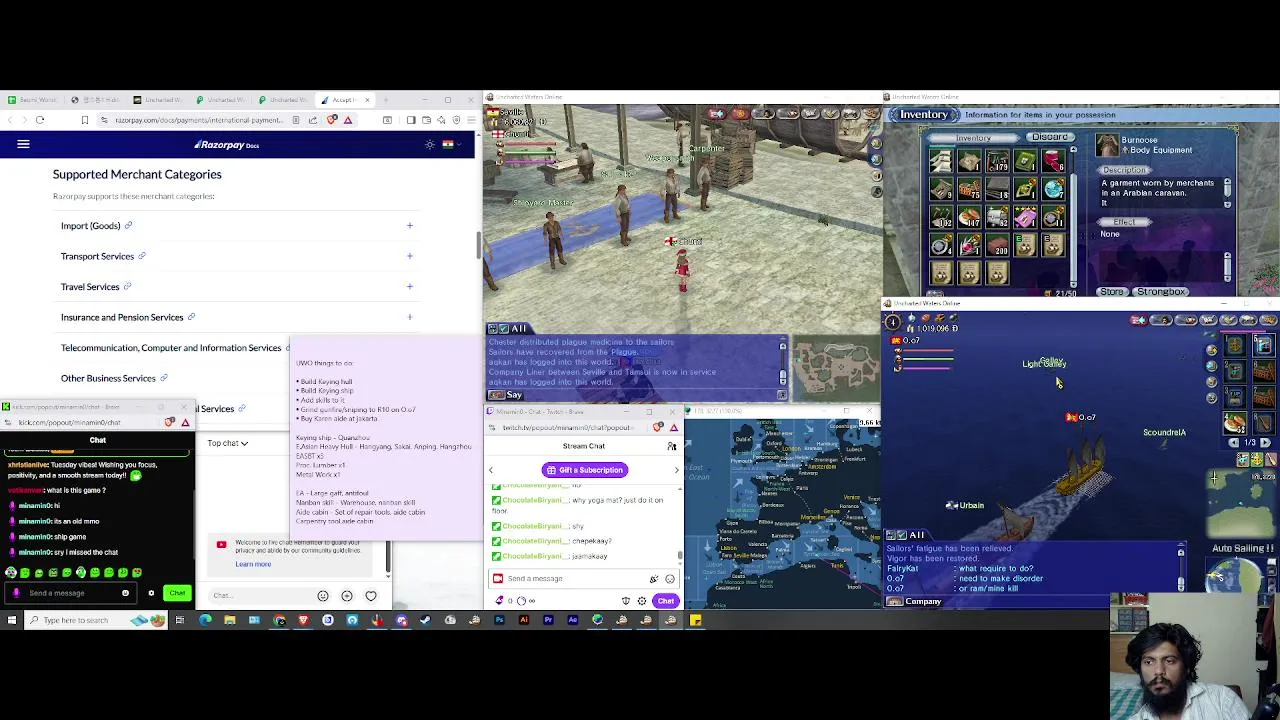This screenshot has width=1280, height=720.
Task: Click the Strongbox button in Inventory
Action: [x=1161, y=292]
